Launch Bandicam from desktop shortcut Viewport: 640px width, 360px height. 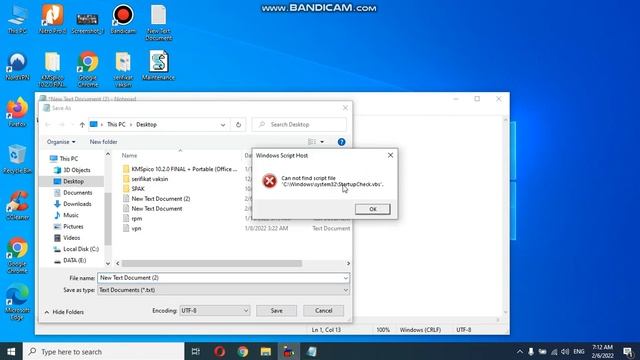tap(123, 19)
